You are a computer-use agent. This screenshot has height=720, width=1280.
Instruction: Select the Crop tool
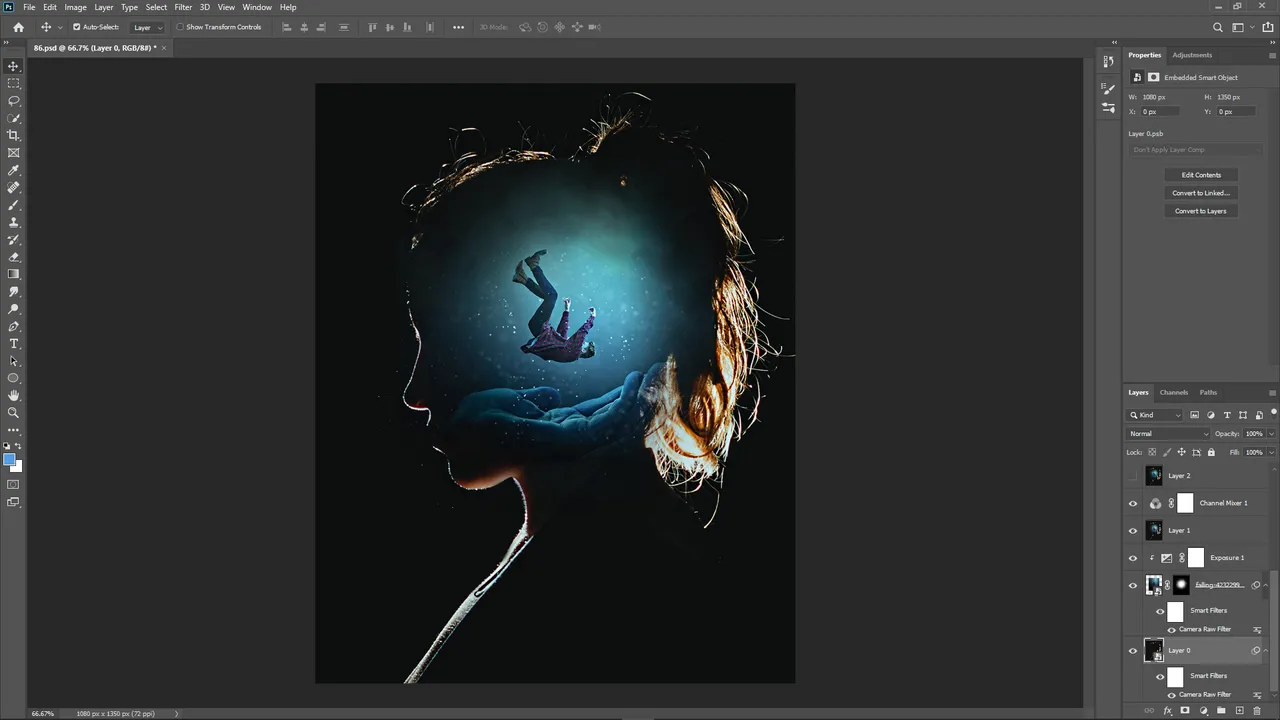[x=13, y=135]
